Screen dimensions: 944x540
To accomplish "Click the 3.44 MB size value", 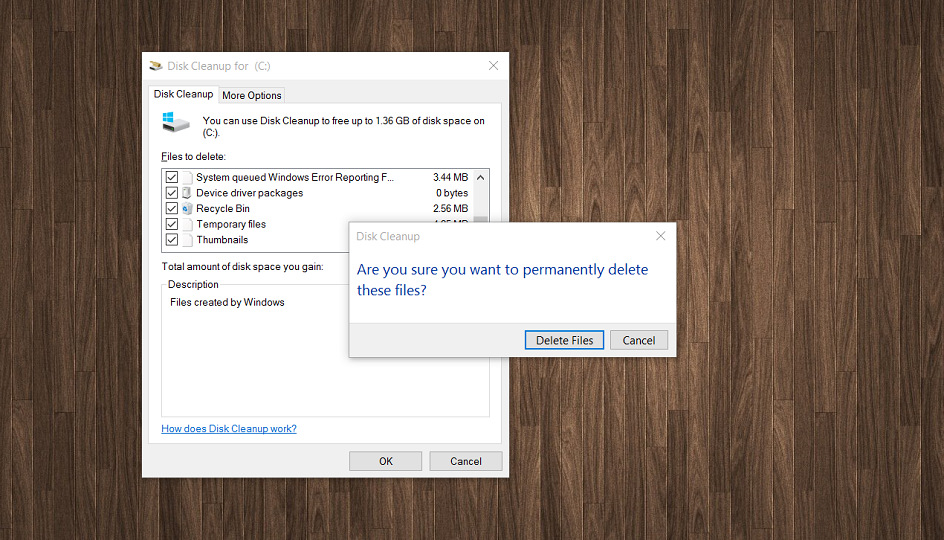I will (450, 177).
